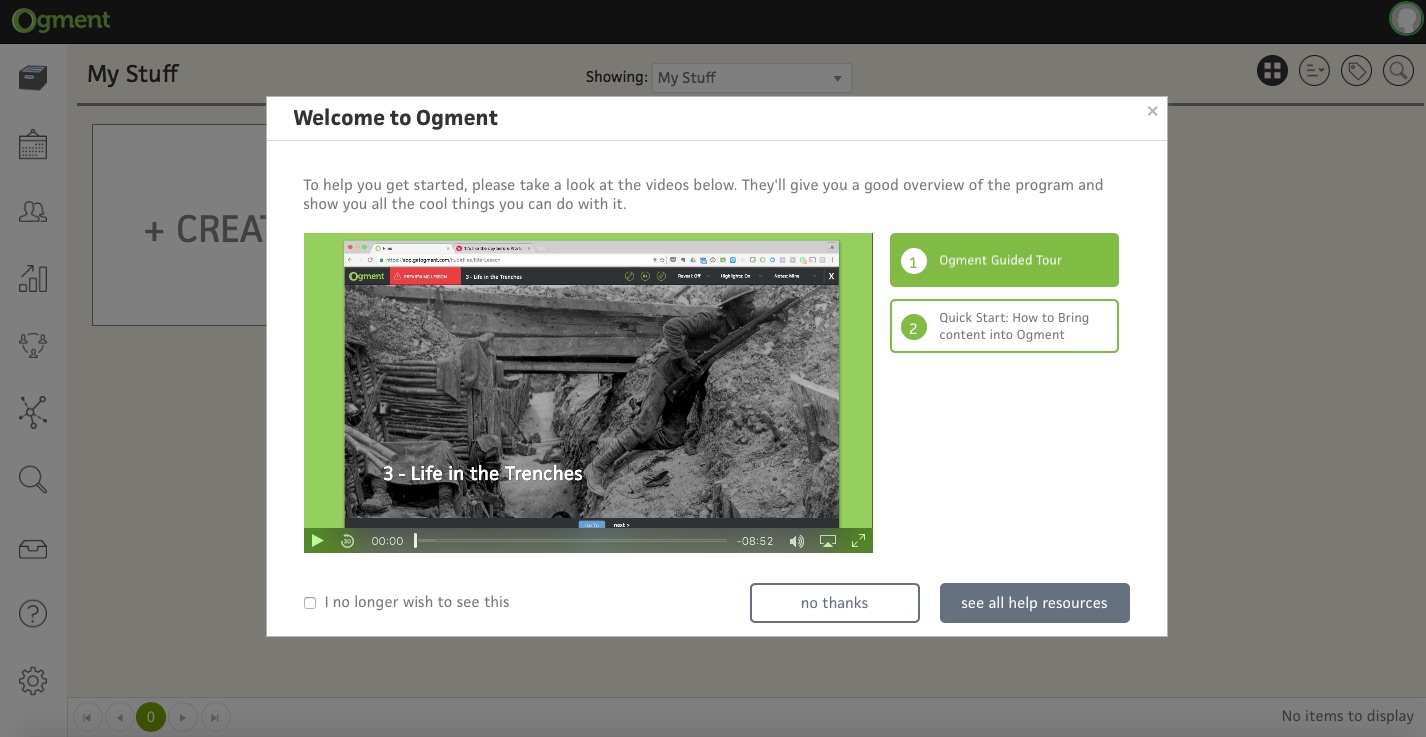1426x737 pixels.
Task: Open the tags filter icon
Action: pos(1356,71)
